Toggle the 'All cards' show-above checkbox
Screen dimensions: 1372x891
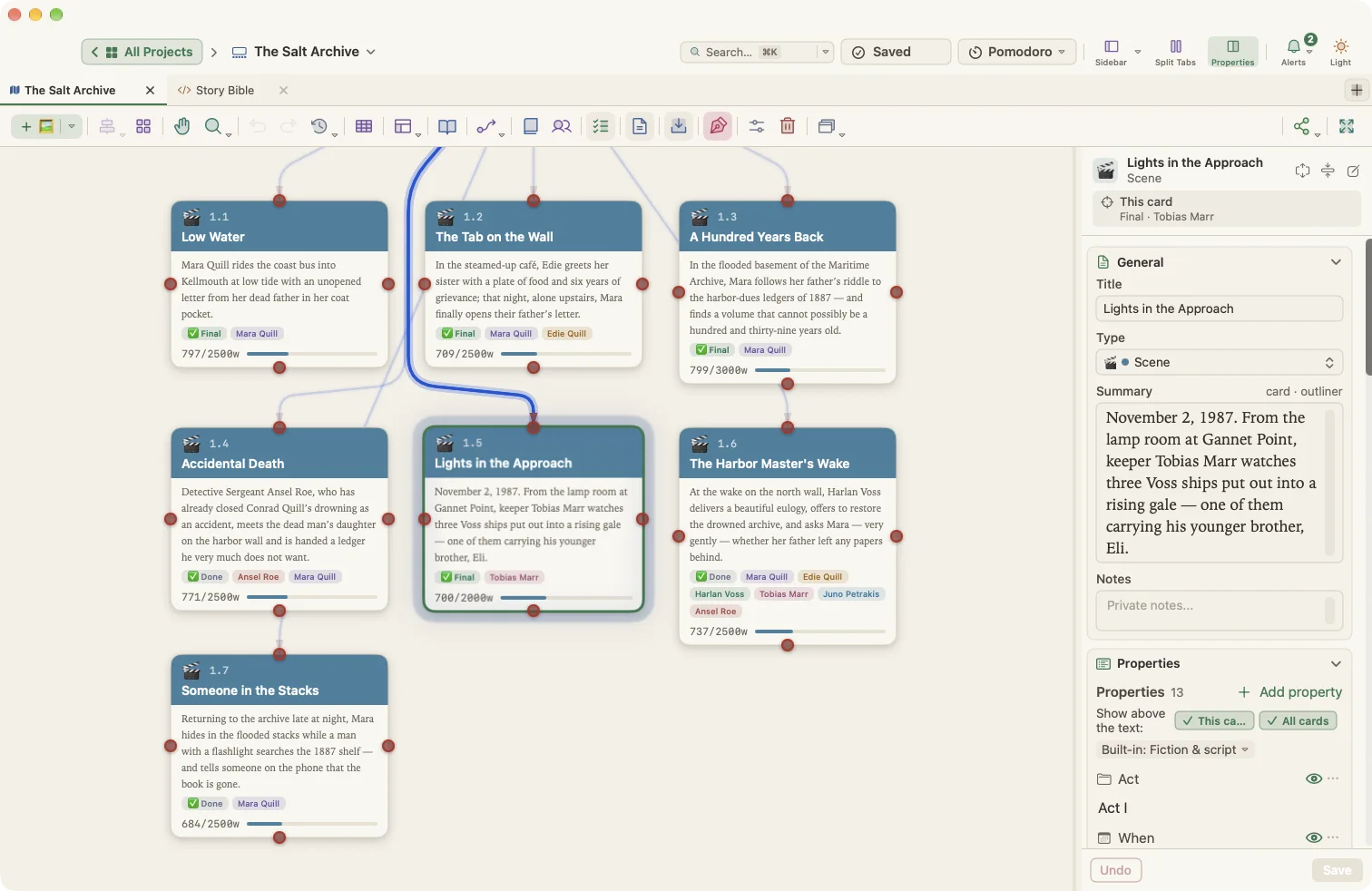pos(1298,720)
